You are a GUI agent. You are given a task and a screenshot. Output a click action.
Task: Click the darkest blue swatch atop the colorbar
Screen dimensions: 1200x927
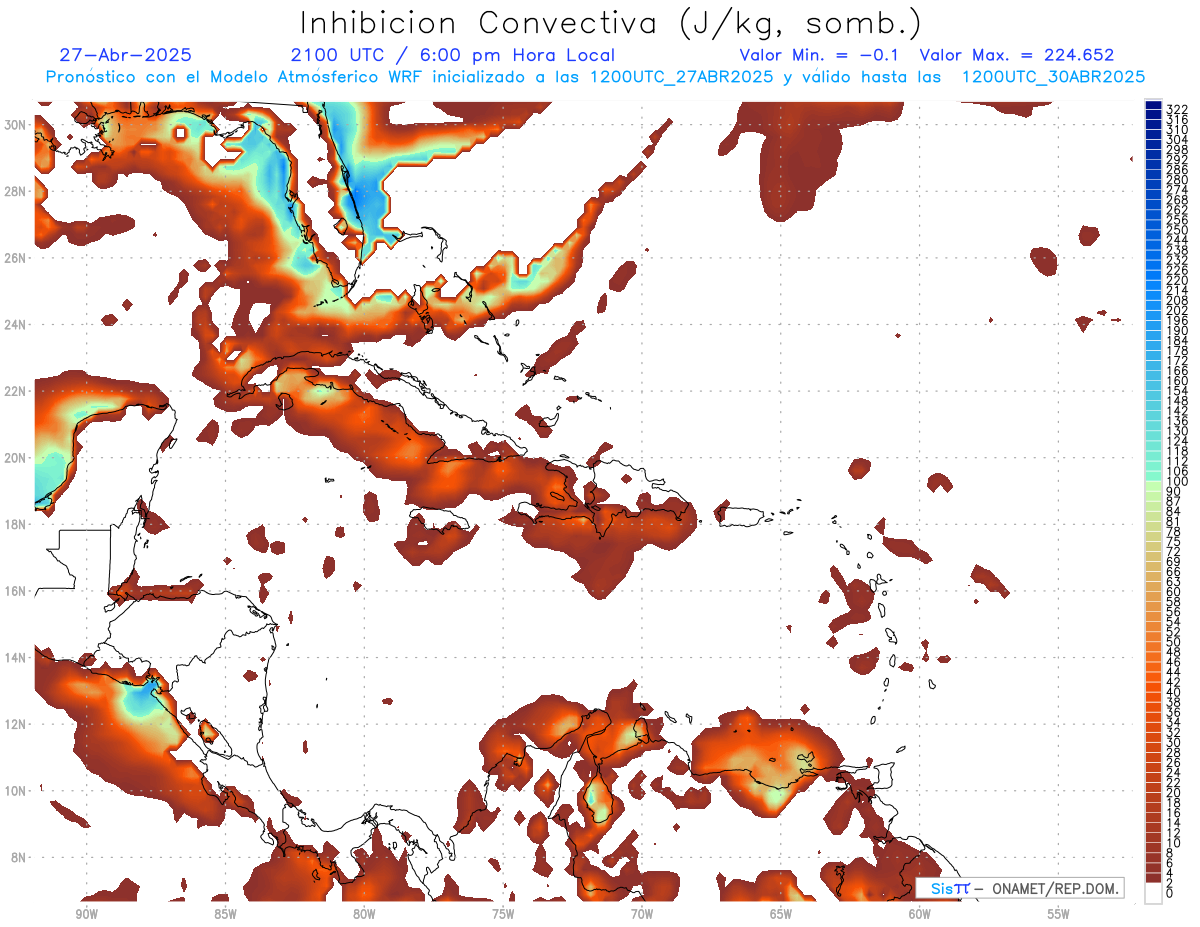(1153, 105)
